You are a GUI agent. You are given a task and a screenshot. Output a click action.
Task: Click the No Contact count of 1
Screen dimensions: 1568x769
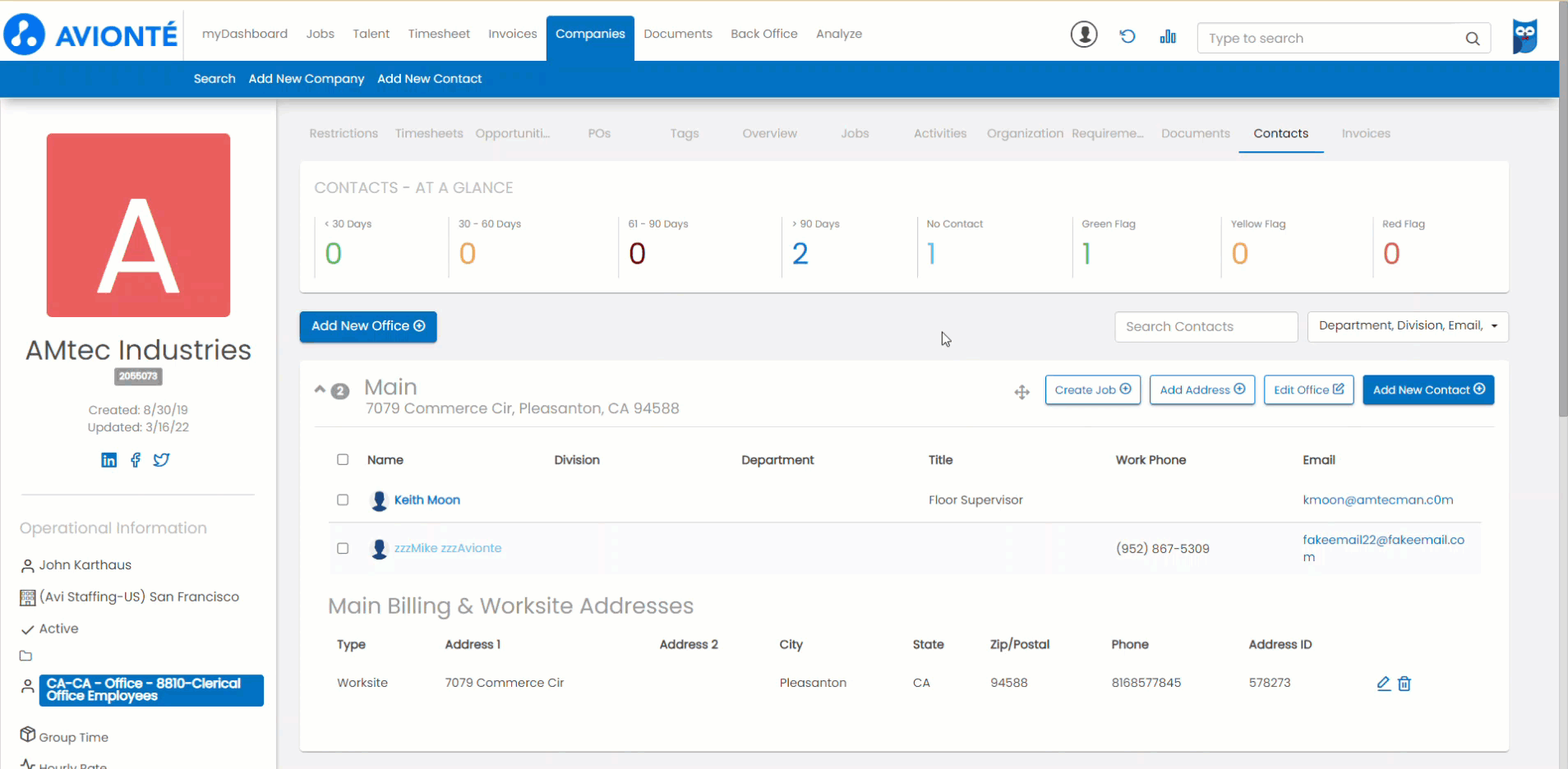[931, 254]
